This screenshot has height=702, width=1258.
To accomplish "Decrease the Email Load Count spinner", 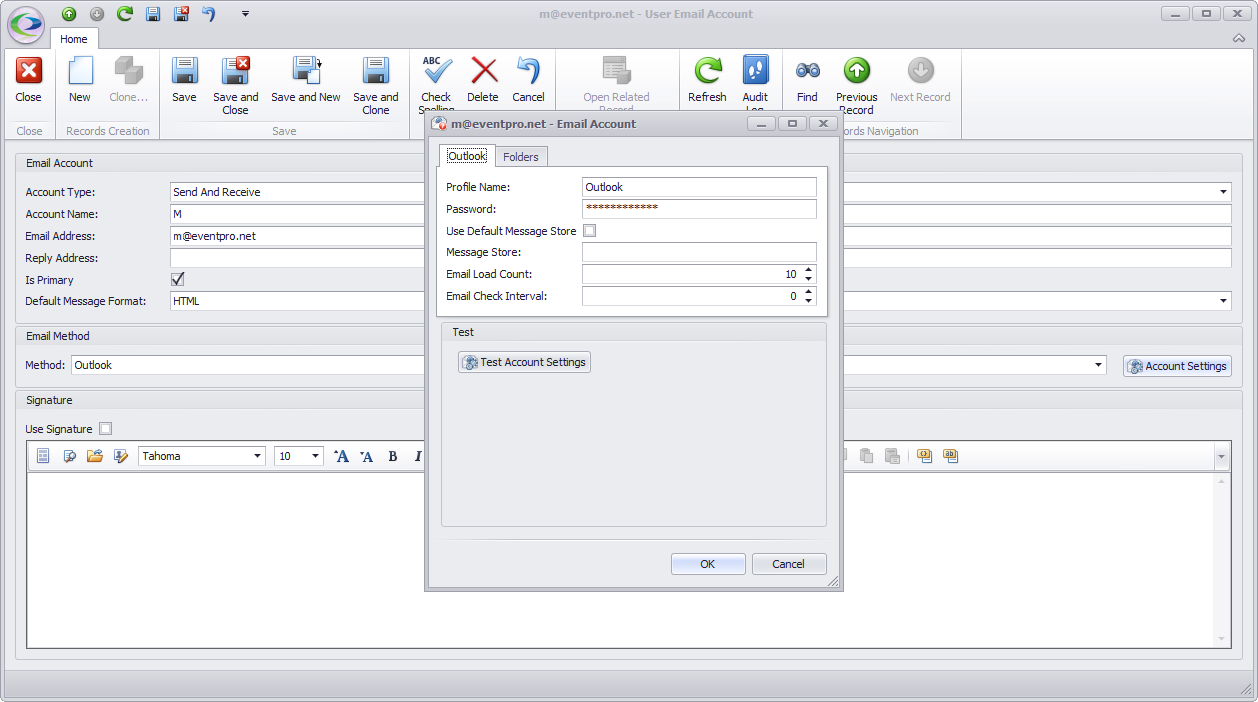I will [809, 279].
